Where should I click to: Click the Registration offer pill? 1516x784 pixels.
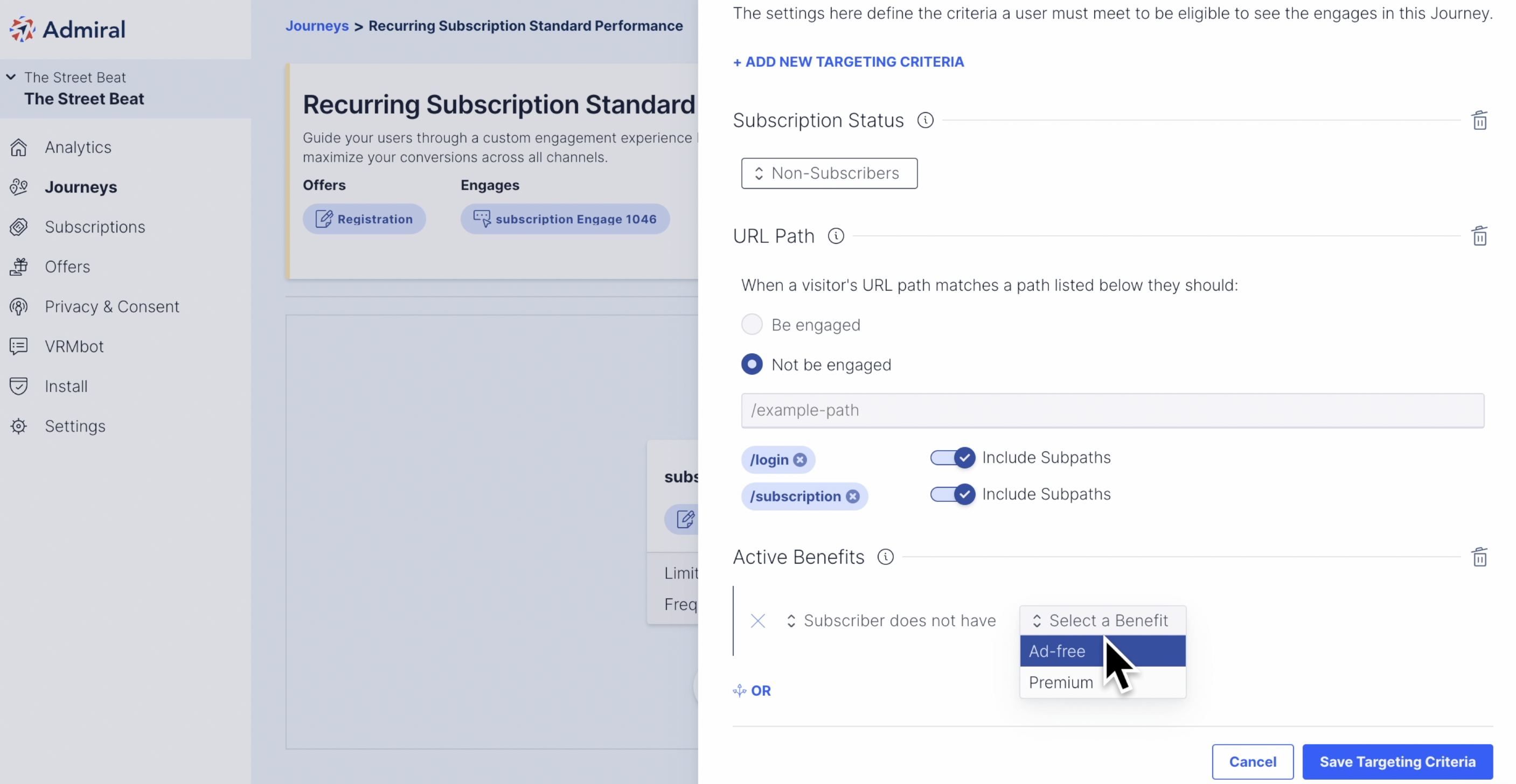(x=364, y=219)
